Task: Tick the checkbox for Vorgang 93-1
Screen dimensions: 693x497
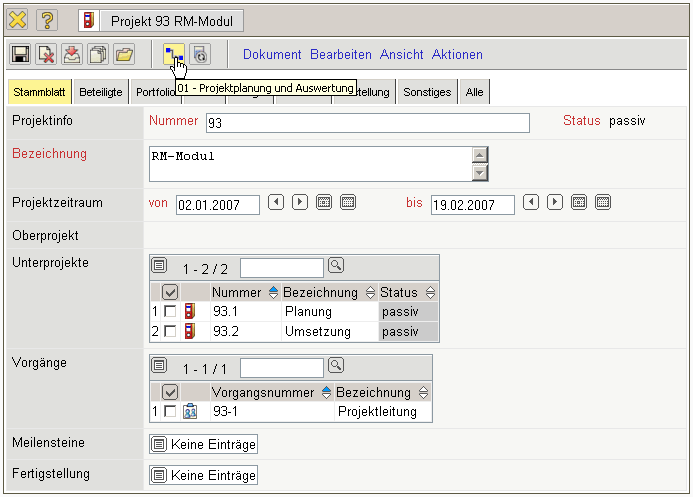Action: click(x=169, y=411)
